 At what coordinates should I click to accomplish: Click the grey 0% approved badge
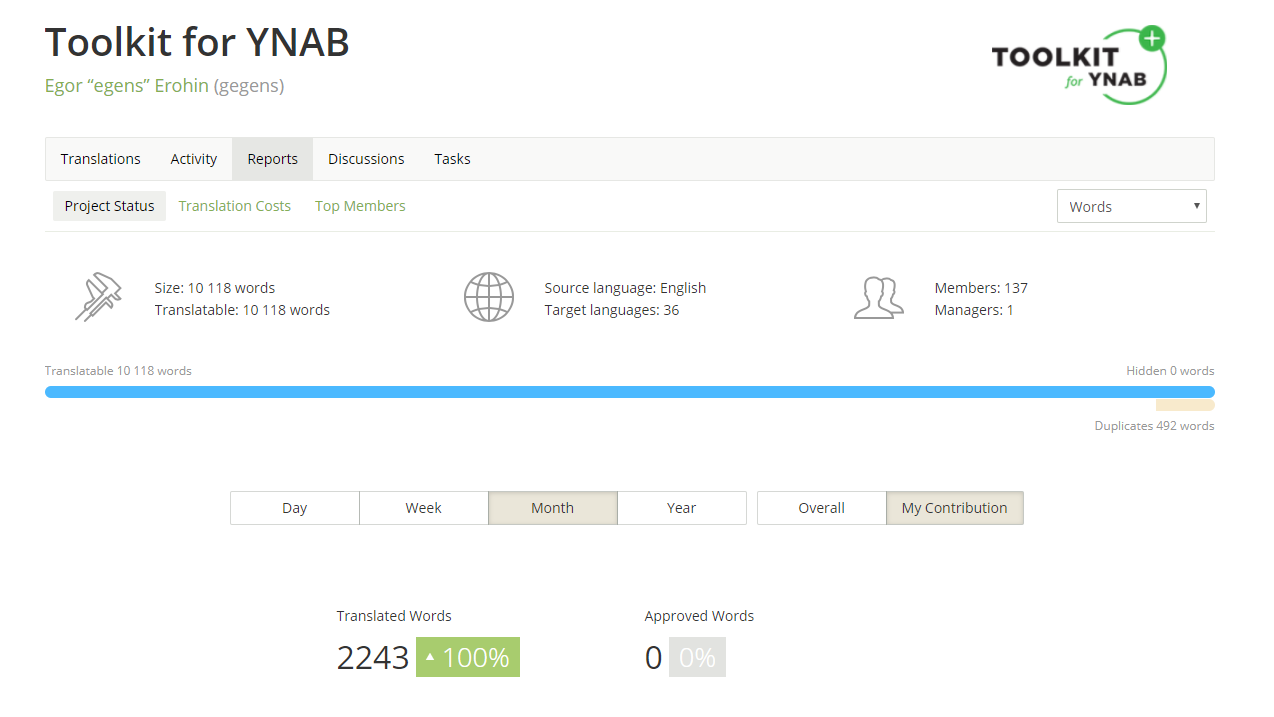697,657
